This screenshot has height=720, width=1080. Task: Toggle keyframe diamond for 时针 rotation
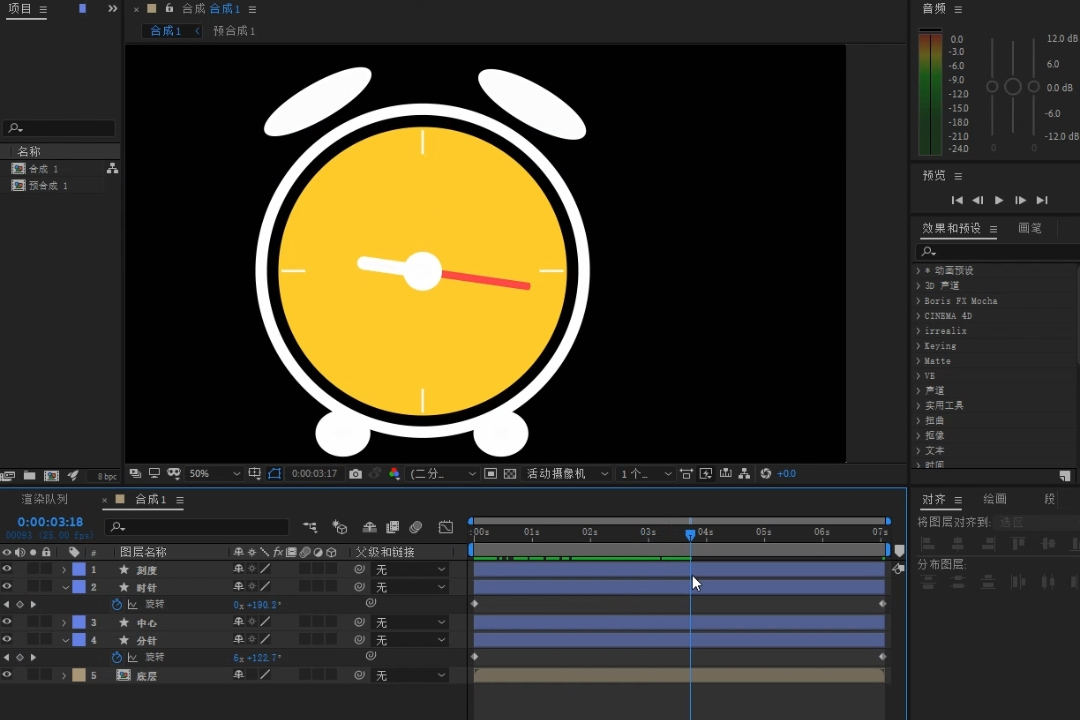tap(19, 604)
